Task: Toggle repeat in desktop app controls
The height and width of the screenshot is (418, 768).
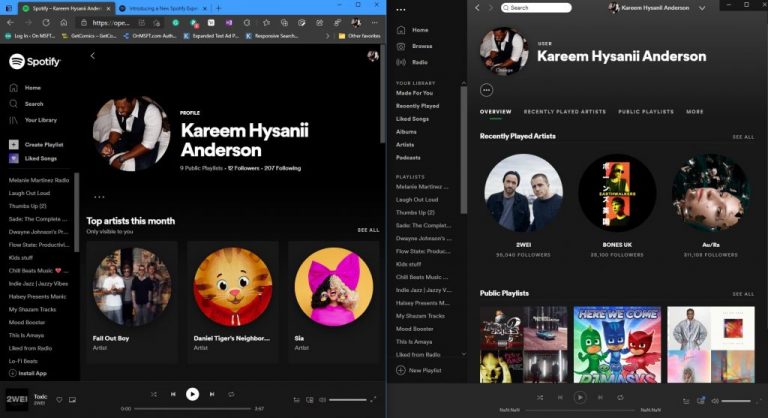Action: click(x=620, y=397)
